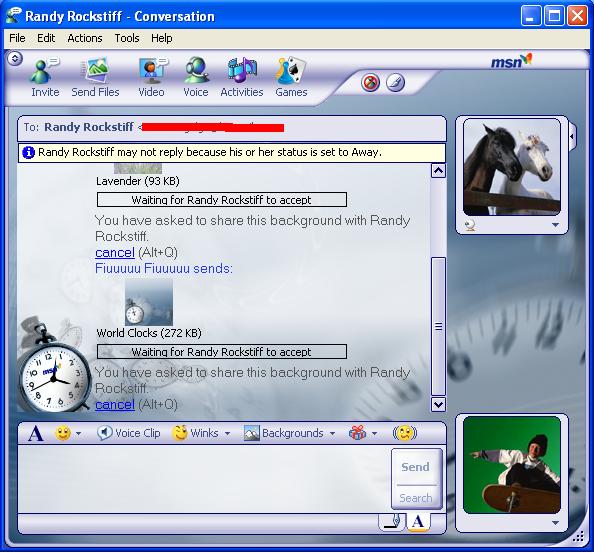The image size is (594, 553).
Task: Click 'Waiting for Randy Rockstiff' bar under World Clocks
Action: (x=222, y=351)
